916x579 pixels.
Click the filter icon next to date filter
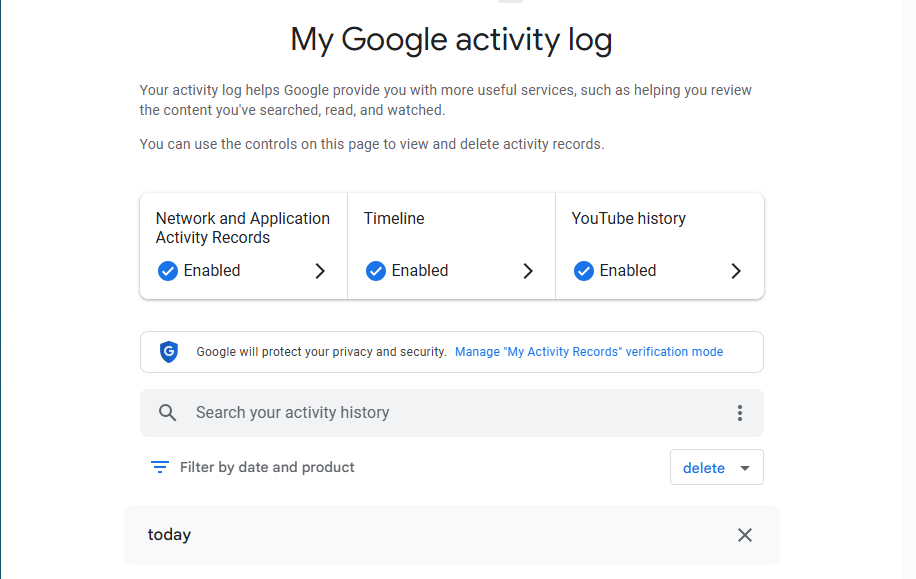[159, 467]
